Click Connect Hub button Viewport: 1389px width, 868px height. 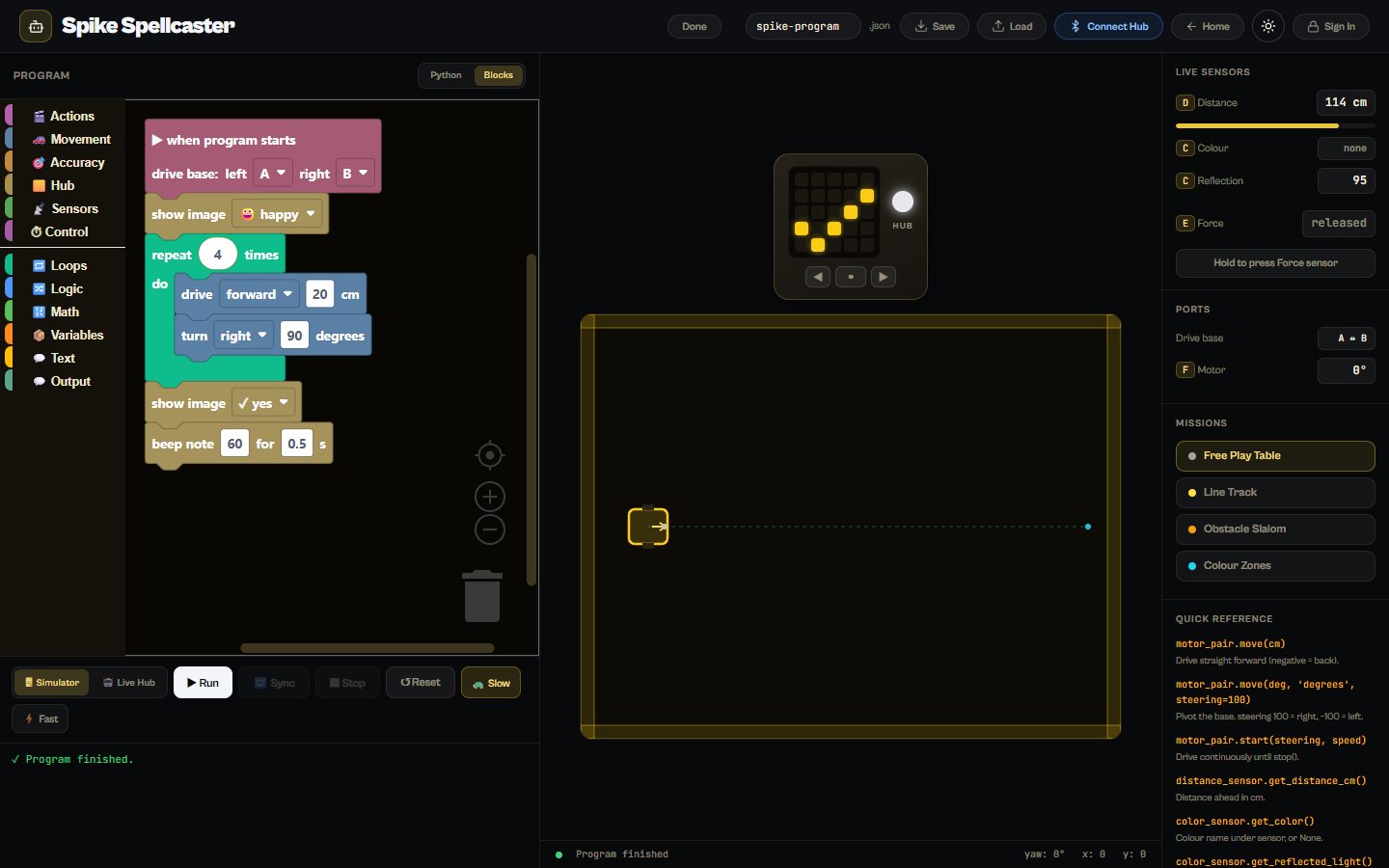1108,26
